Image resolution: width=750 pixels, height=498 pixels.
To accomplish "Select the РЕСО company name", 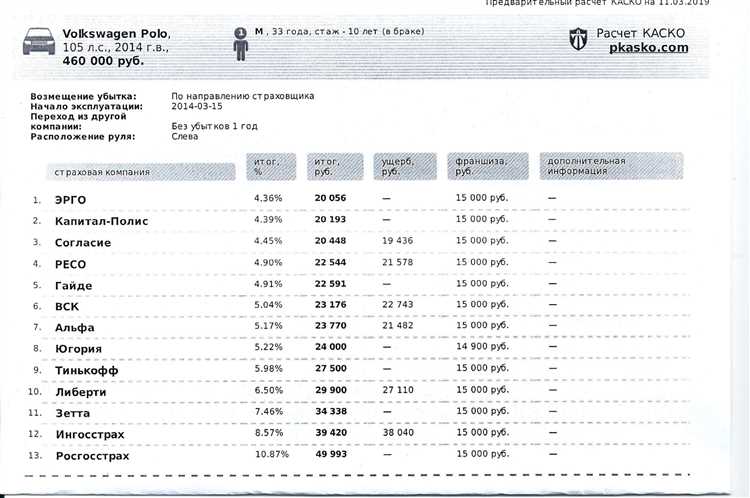I will pyautogui.click(x=70, y=265).
